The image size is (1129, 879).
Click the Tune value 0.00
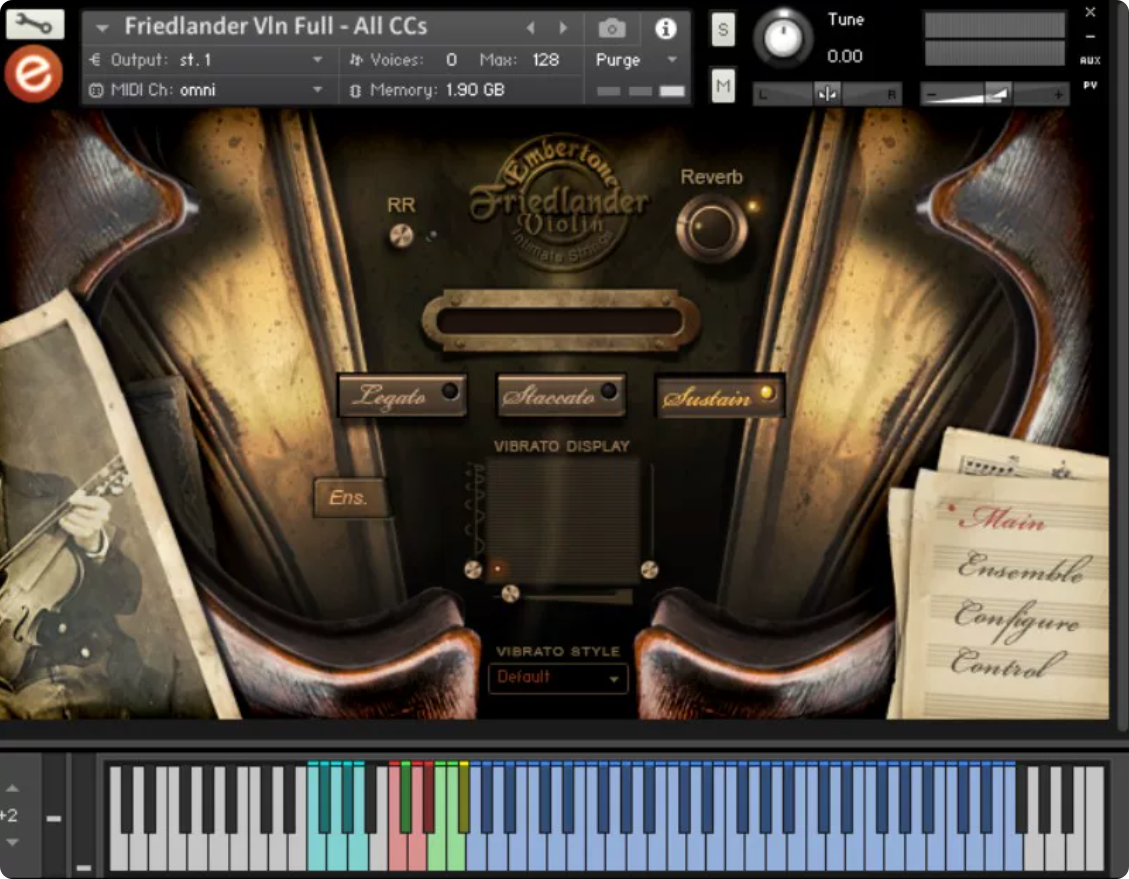click(x=845, y=56)
